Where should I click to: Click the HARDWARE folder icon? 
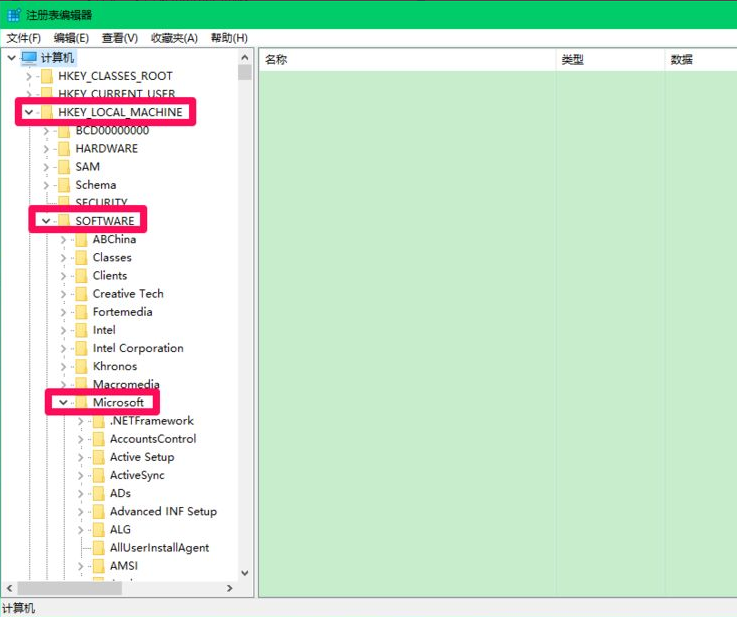click(64, 149)
